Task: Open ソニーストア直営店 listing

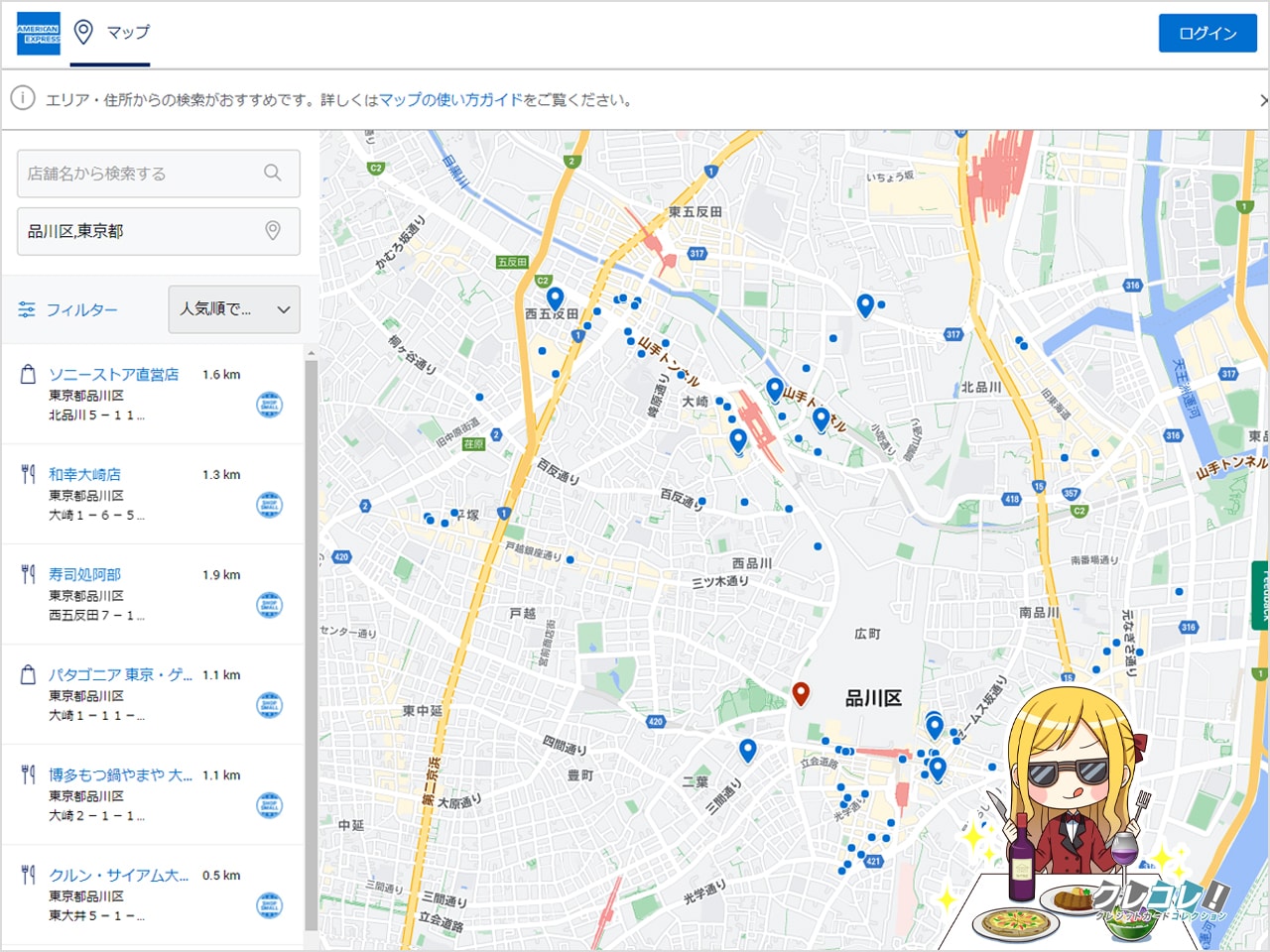Action: click(114, 375)
